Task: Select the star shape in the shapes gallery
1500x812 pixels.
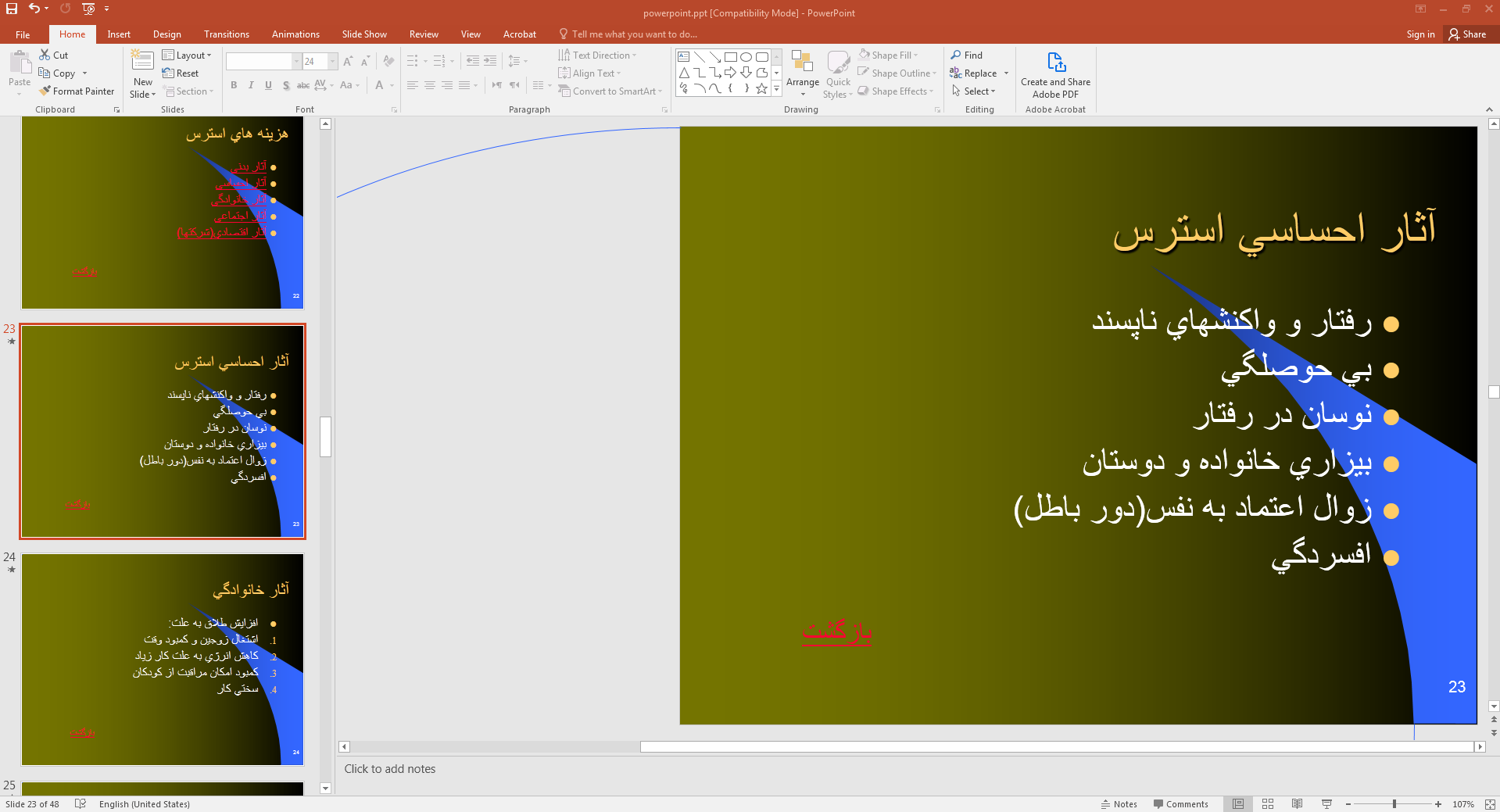Action: click(761, 88)
